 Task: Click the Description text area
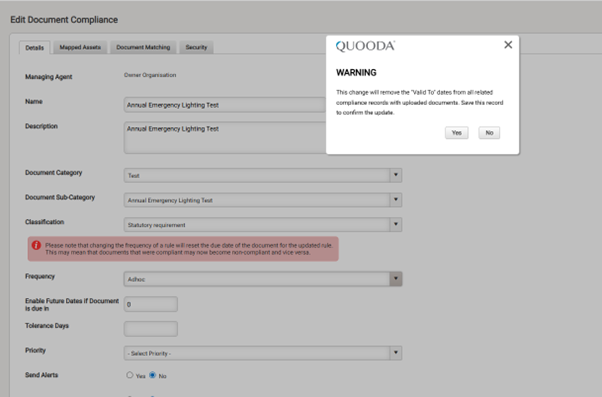point(225,138)
